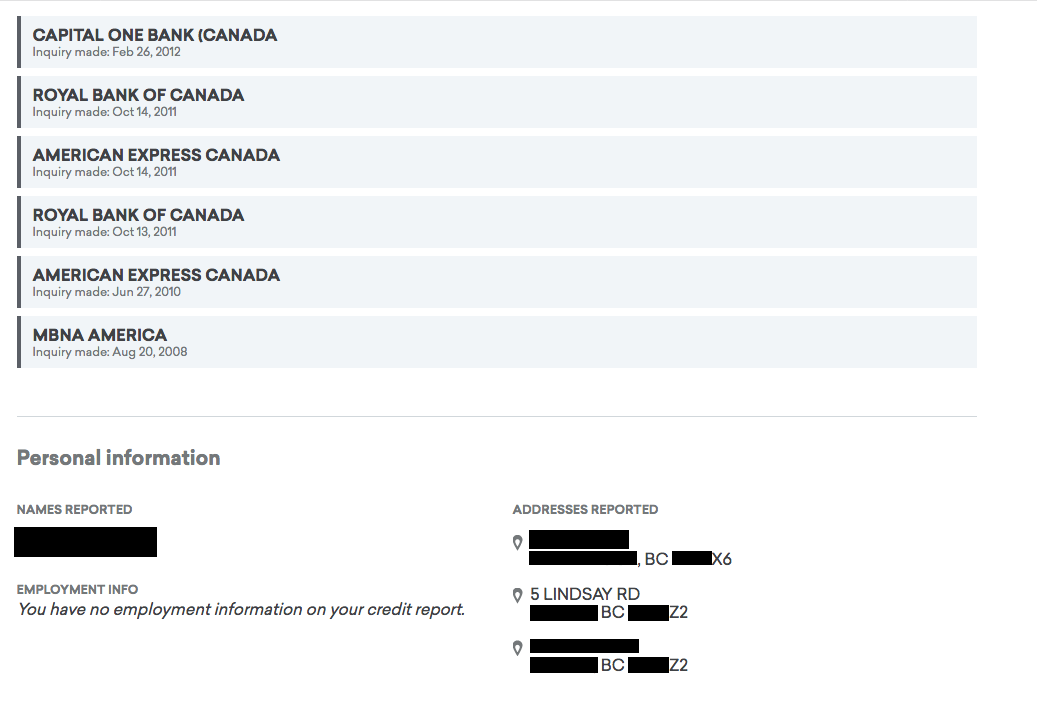Click the Inquiry made: Aug 20, 2008 date

(x=110, y=352)
